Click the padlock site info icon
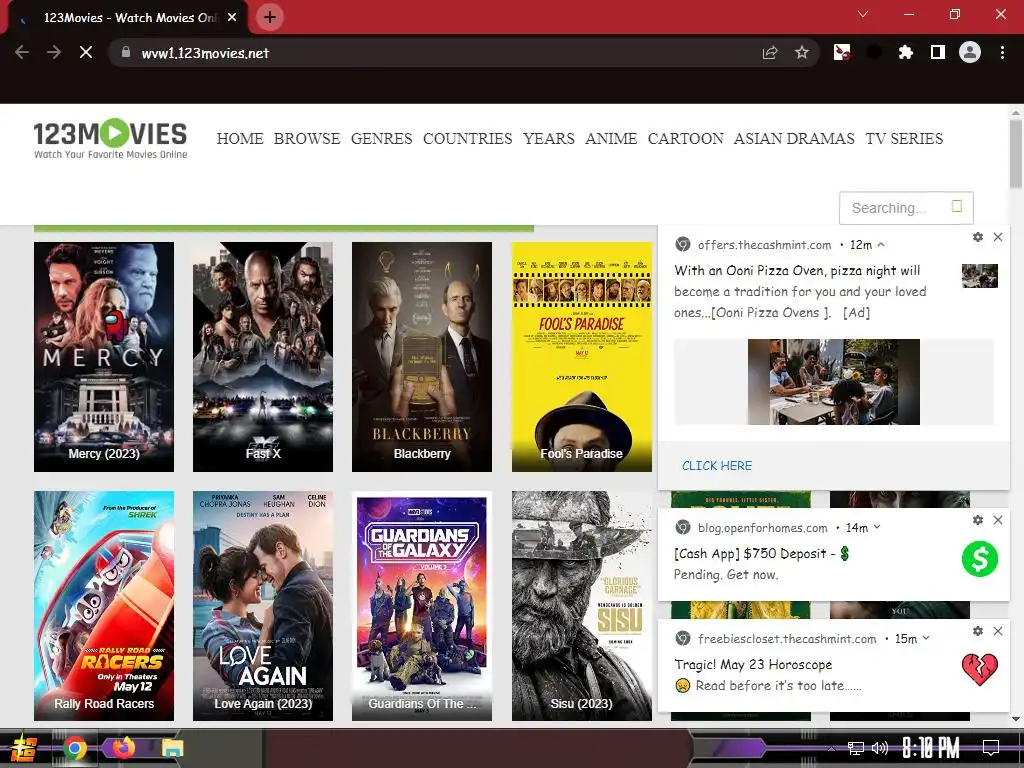Image resolution: width=1024 pixels, height=768 pixels. [x=126, y=52]
